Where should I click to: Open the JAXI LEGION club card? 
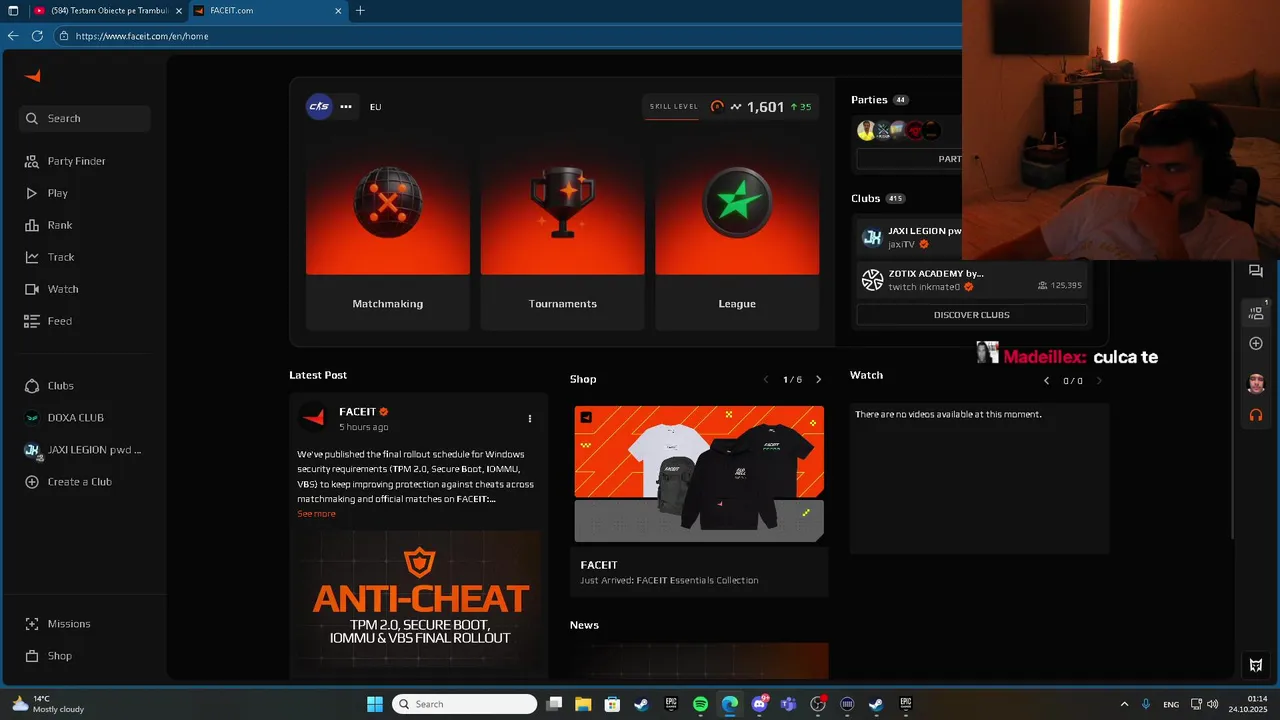910,237
